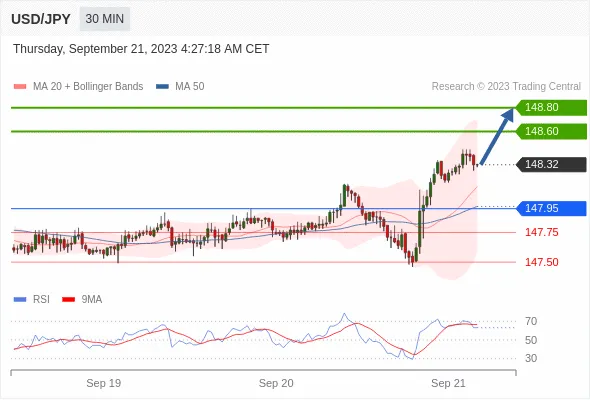
Task: Click the Sep 19 date label
Action: (103, 383)
